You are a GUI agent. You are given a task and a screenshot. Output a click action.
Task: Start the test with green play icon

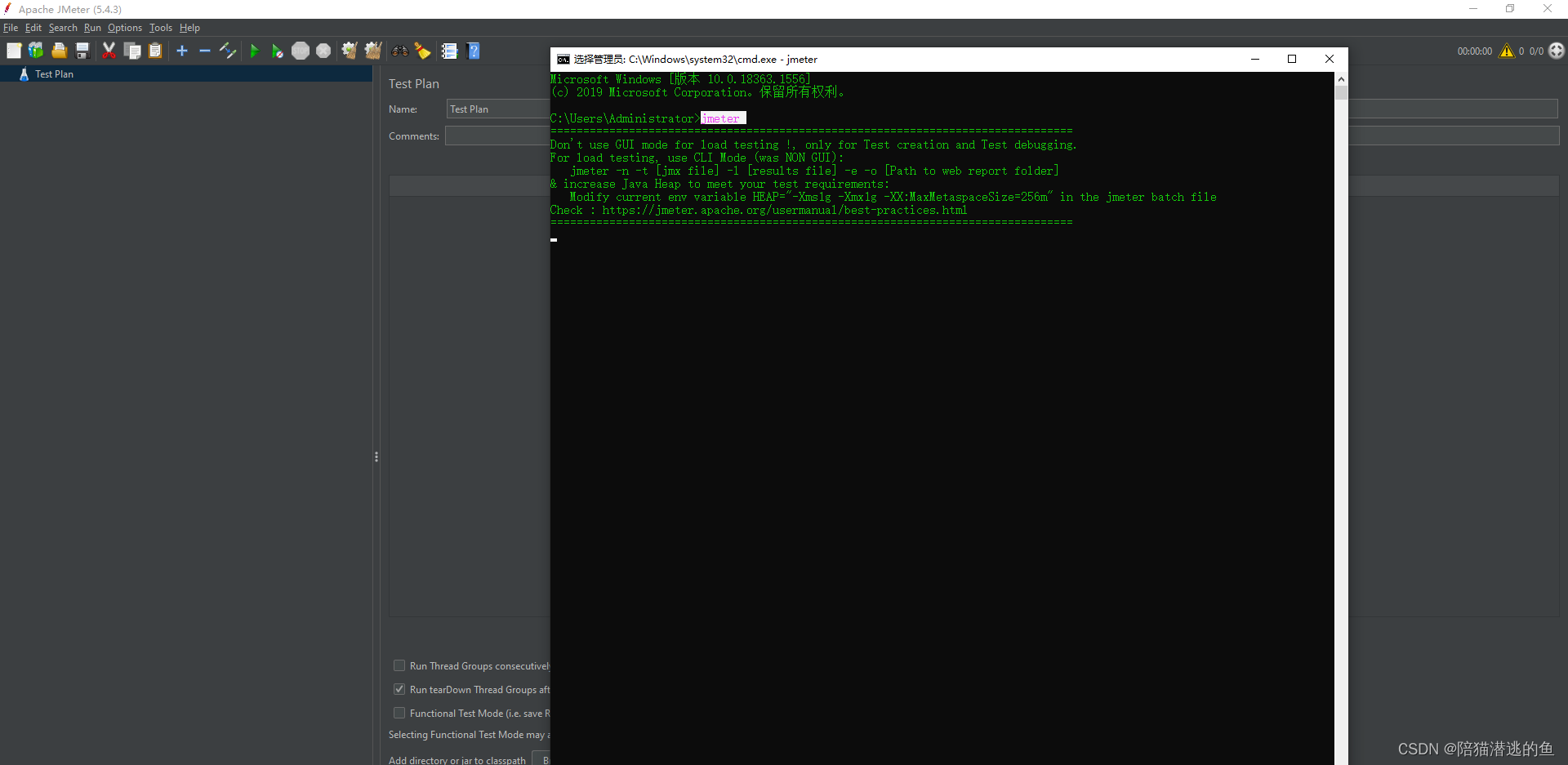254,51
